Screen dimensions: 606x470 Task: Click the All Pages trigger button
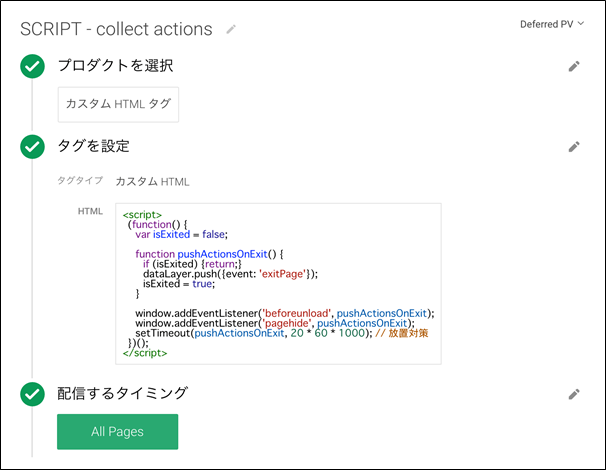[x=117, y=432]
